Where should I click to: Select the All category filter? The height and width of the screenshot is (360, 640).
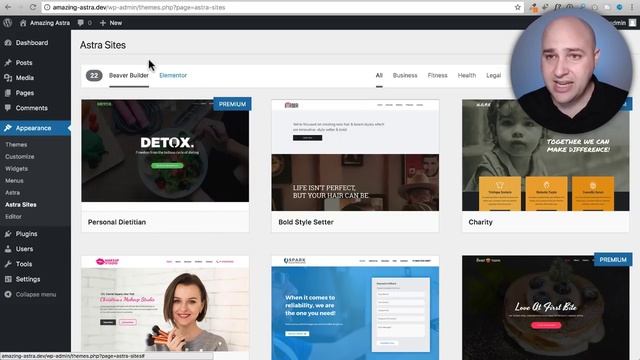click(379, 75)
